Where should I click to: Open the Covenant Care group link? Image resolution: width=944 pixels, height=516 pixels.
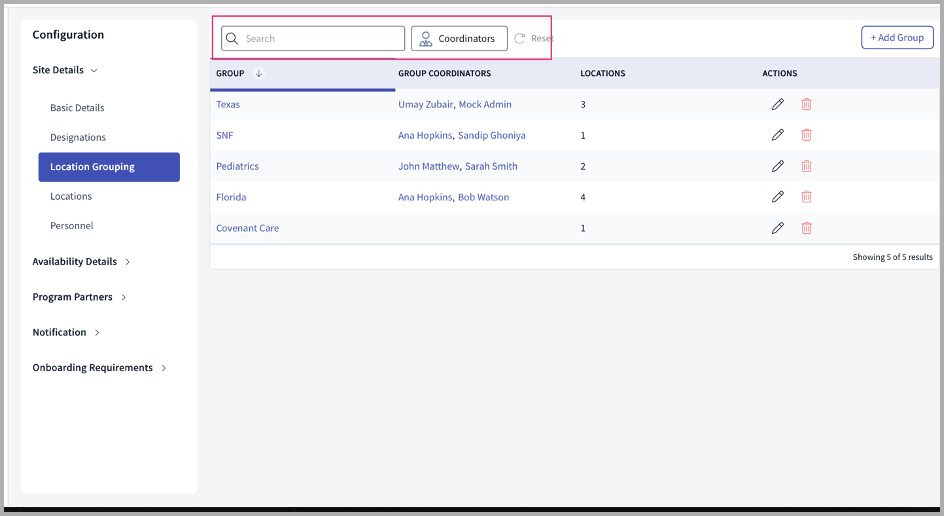click(247, 228)
